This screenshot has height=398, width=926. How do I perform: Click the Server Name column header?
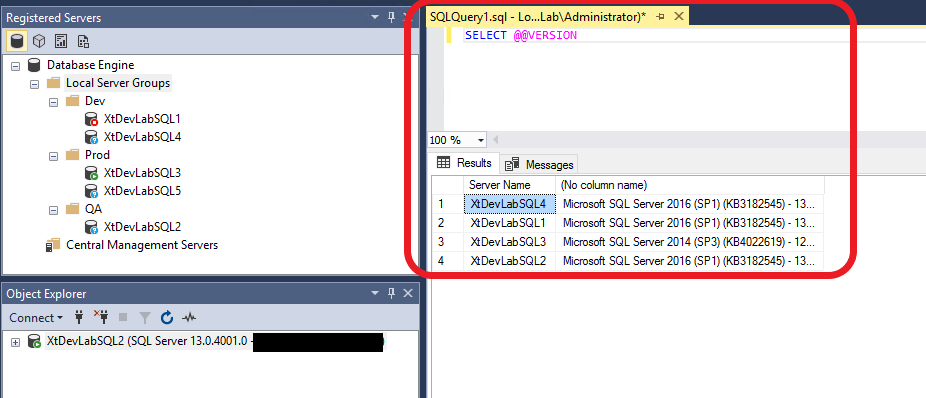click(509, 185)
